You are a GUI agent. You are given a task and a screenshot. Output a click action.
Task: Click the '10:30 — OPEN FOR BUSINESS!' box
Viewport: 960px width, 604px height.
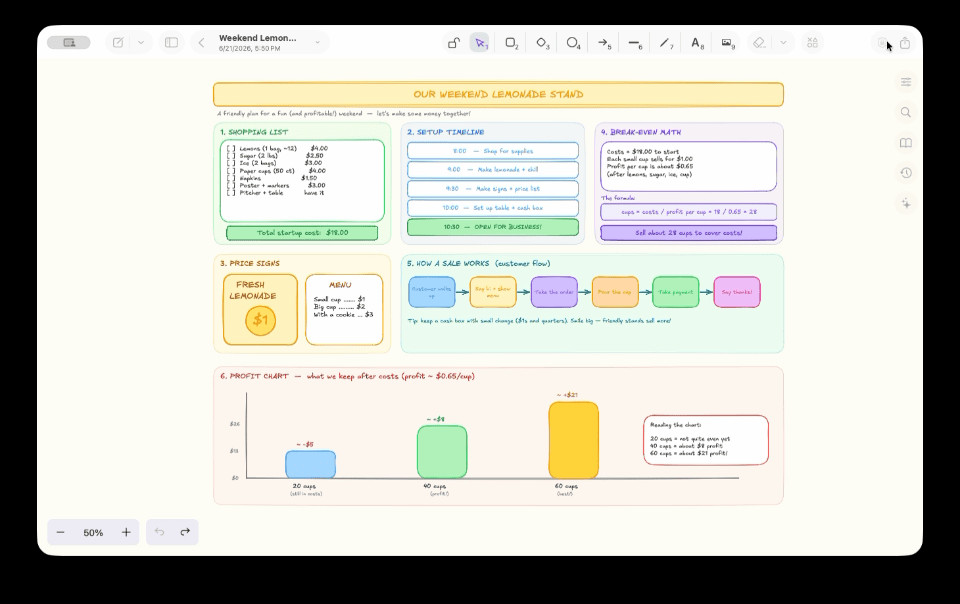[x=493, y=227]
